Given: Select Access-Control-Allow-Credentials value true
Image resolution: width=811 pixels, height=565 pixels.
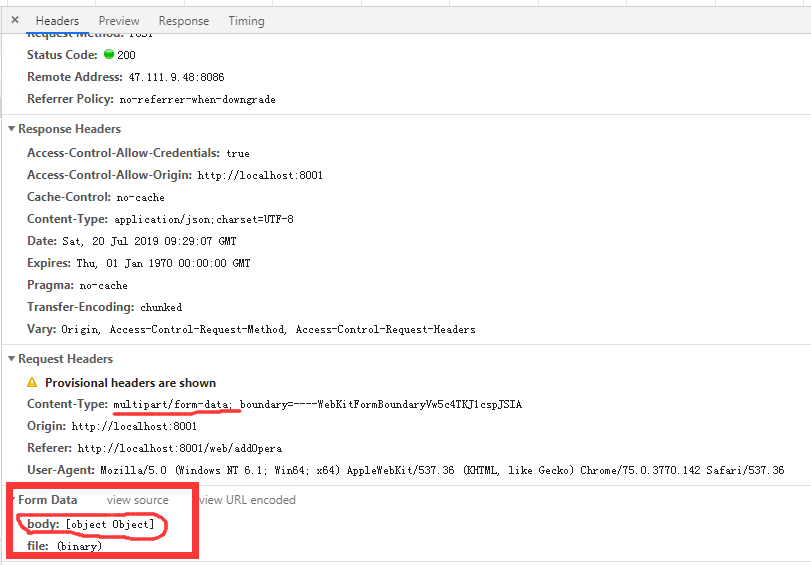Looking at the screenshot, I should coord(238,154).
